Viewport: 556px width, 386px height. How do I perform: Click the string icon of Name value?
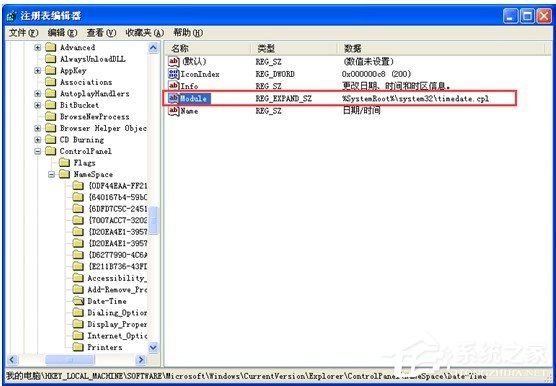[x=174, y=111]
